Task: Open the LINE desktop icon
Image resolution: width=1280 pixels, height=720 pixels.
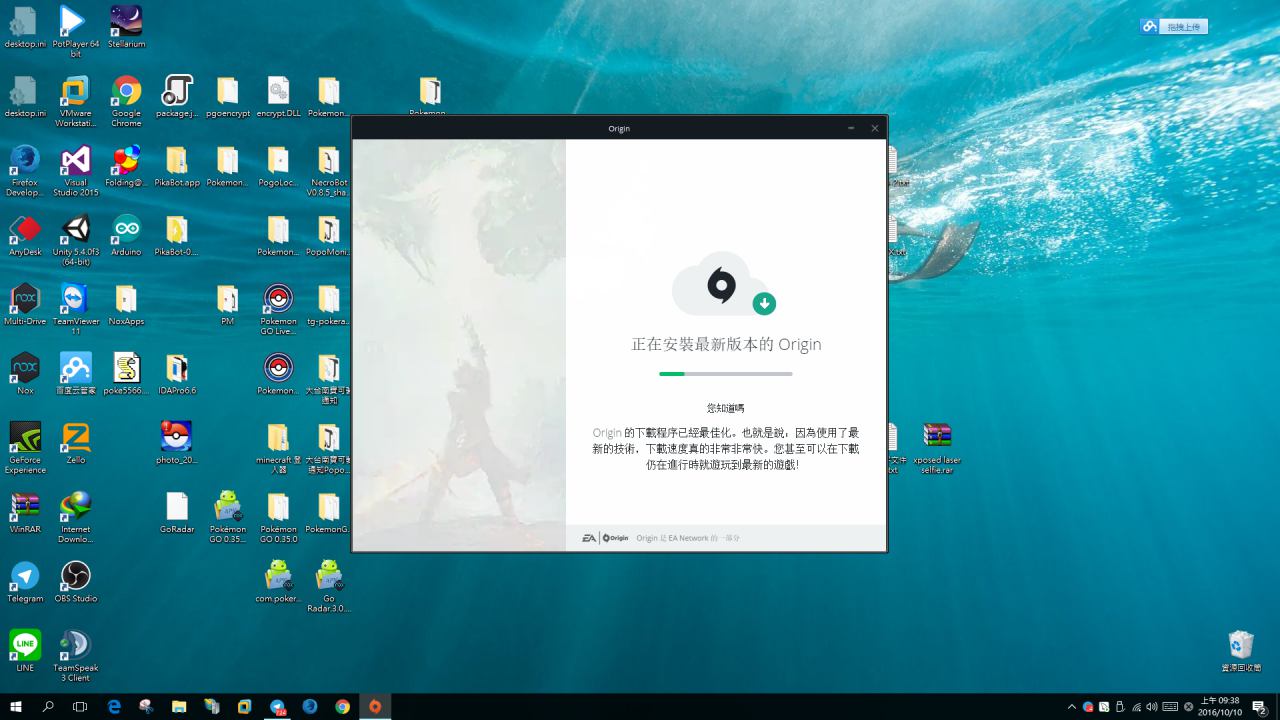Action: click(x=25, y=650)
